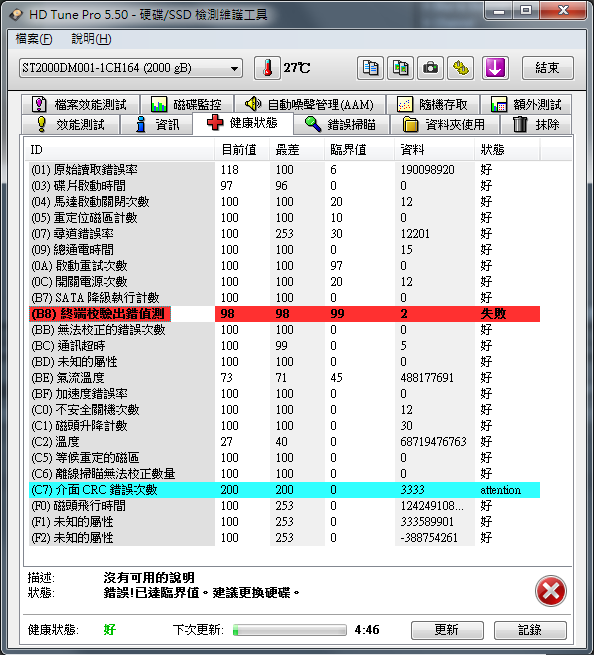The width and height of the screenshot is (594, 655).
Task: Select the (07) 尋道錯誤率 row
Action: pyautogui.click(x=284, y=234)
